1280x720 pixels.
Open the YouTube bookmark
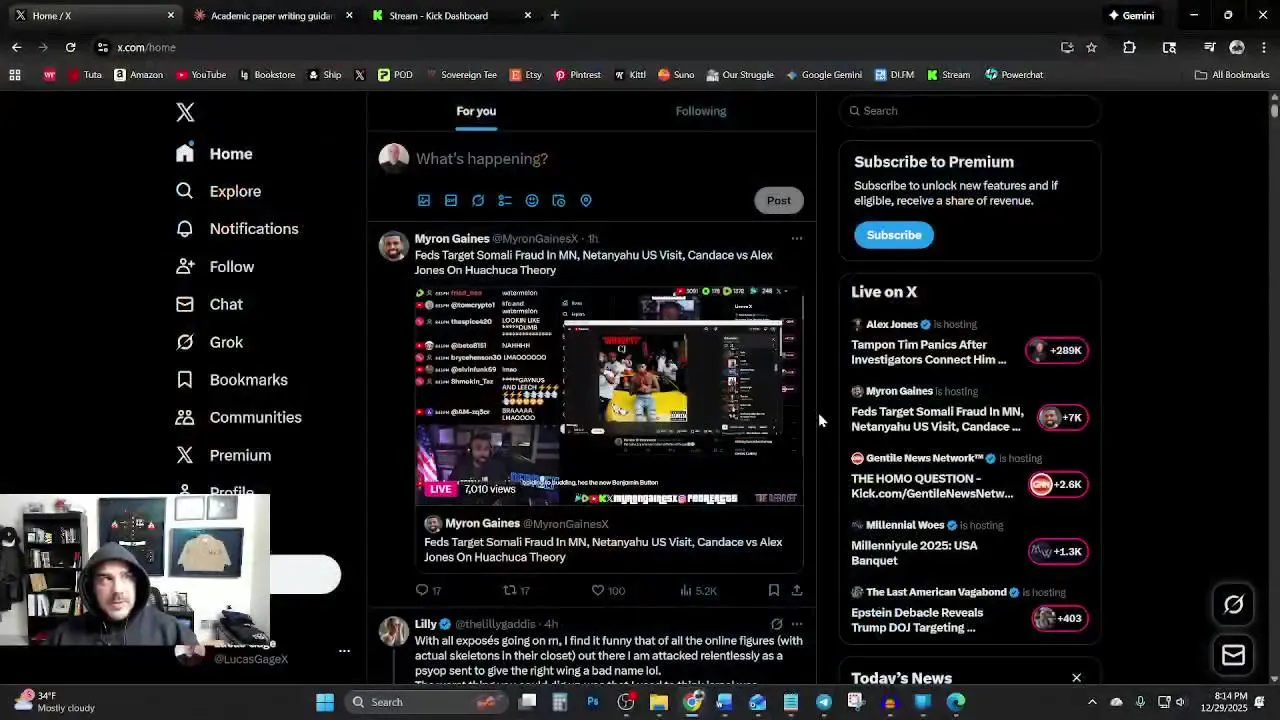(201, 74)
